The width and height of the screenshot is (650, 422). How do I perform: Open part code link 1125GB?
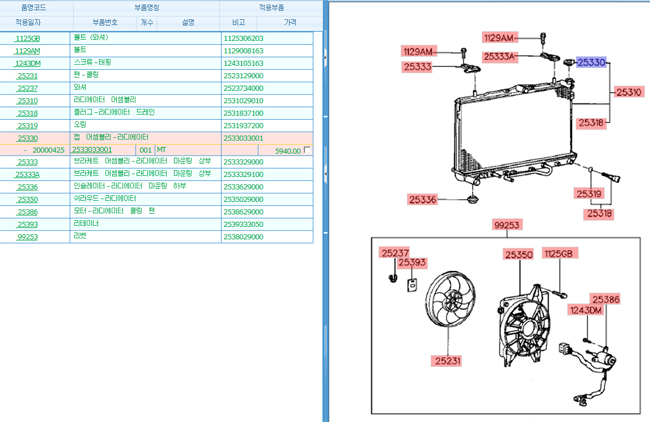tap(27, 39)
